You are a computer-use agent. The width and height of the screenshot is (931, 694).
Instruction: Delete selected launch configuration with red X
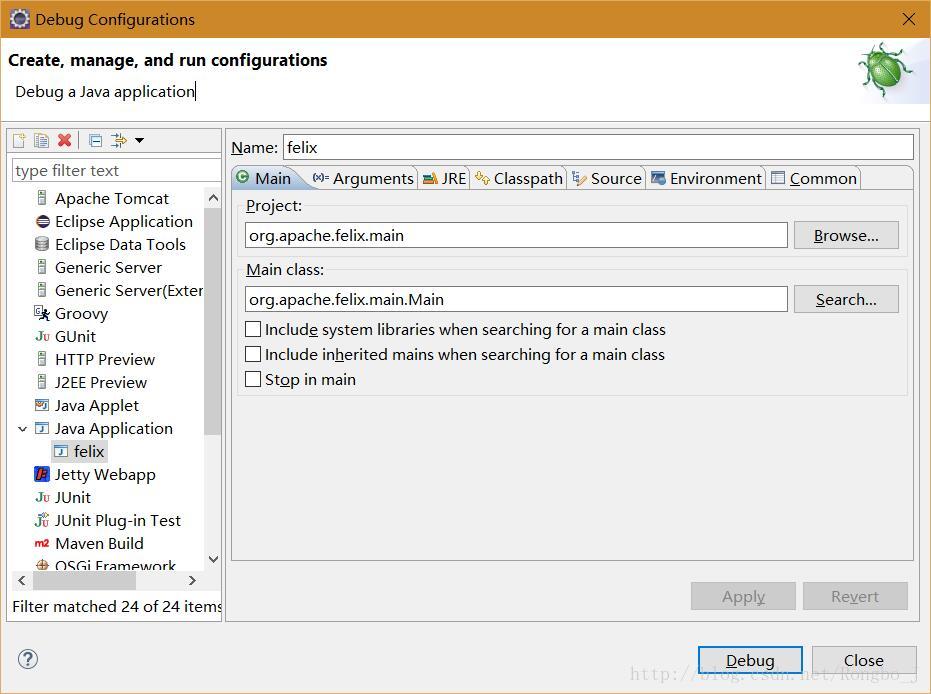[x=65, y=140]
